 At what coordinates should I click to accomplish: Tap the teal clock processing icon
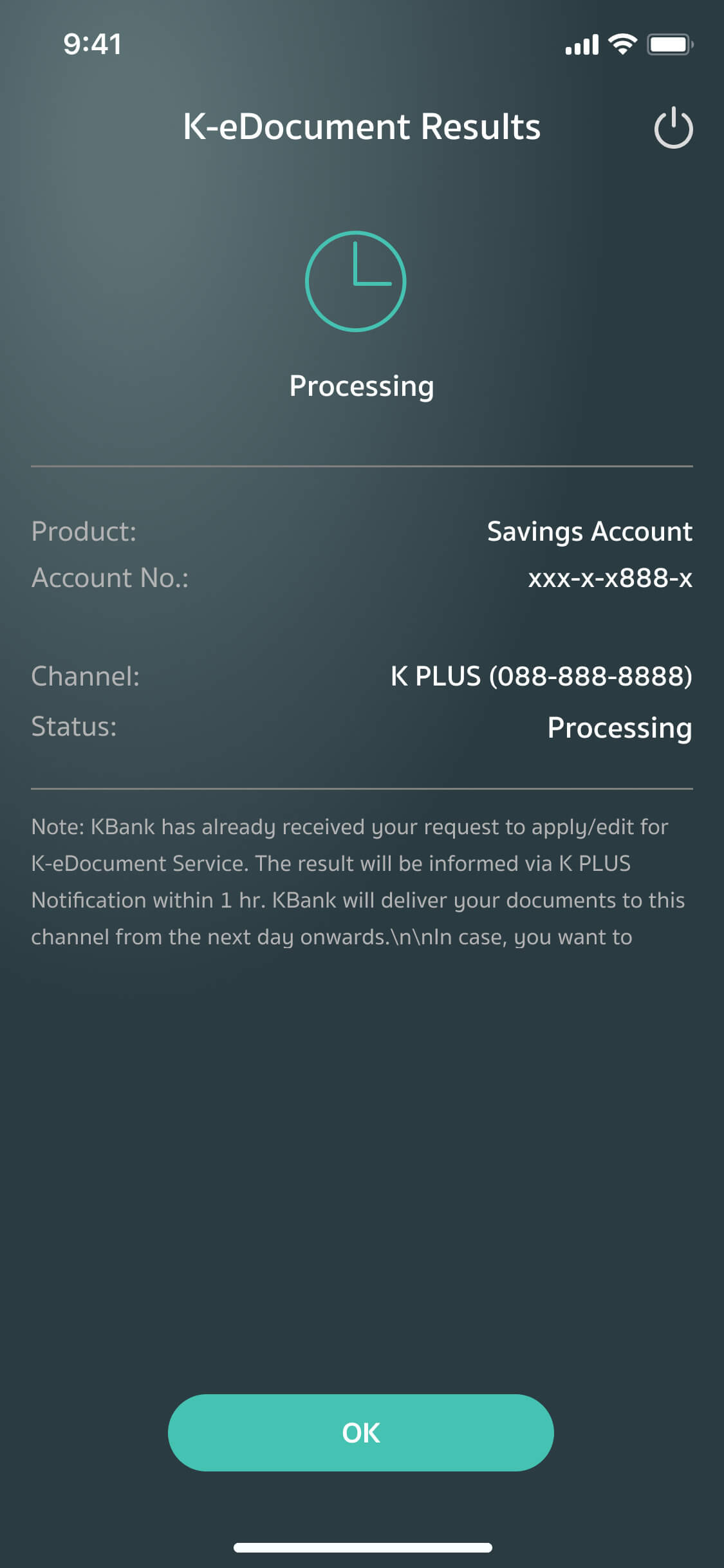pos(355,281)
